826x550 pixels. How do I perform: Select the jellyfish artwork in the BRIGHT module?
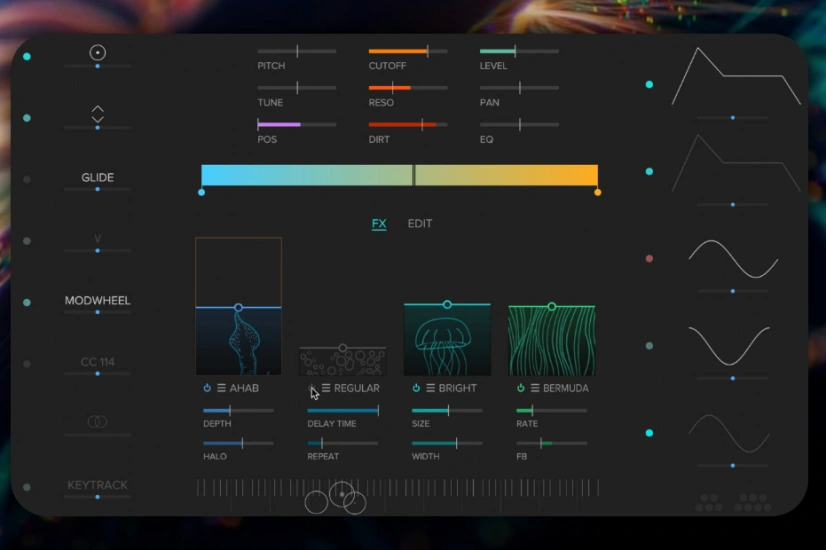point(447,340)
